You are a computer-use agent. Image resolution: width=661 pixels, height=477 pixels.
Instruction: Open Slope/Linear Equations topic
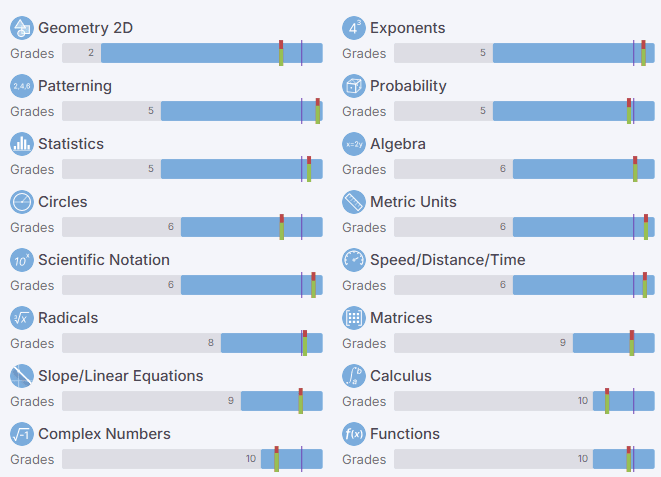tap(120, 376)
